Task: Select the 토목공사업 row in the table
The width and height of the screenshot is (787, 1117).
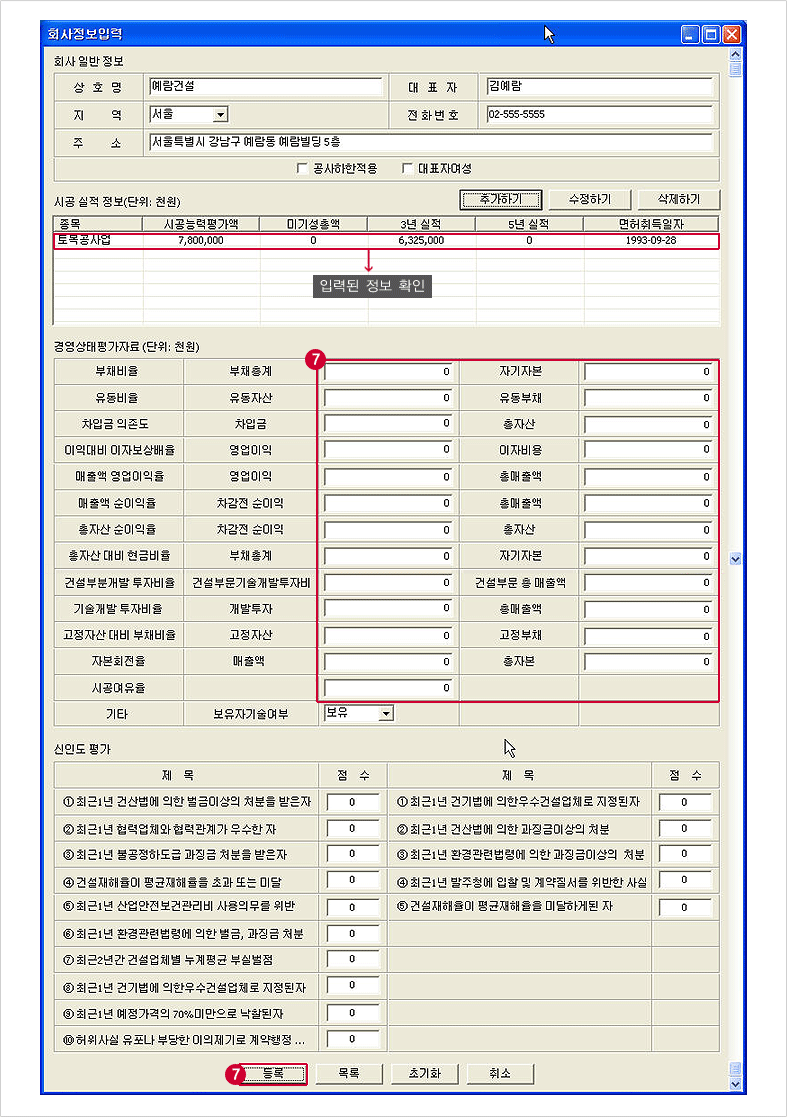Action: tap(386, 241)
